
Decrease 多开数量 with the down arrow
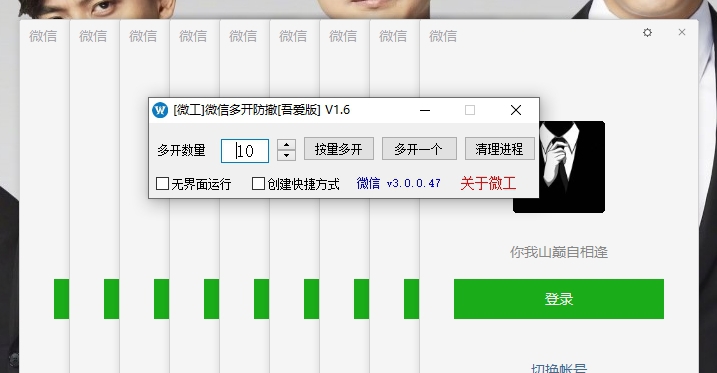coord(286,156)
